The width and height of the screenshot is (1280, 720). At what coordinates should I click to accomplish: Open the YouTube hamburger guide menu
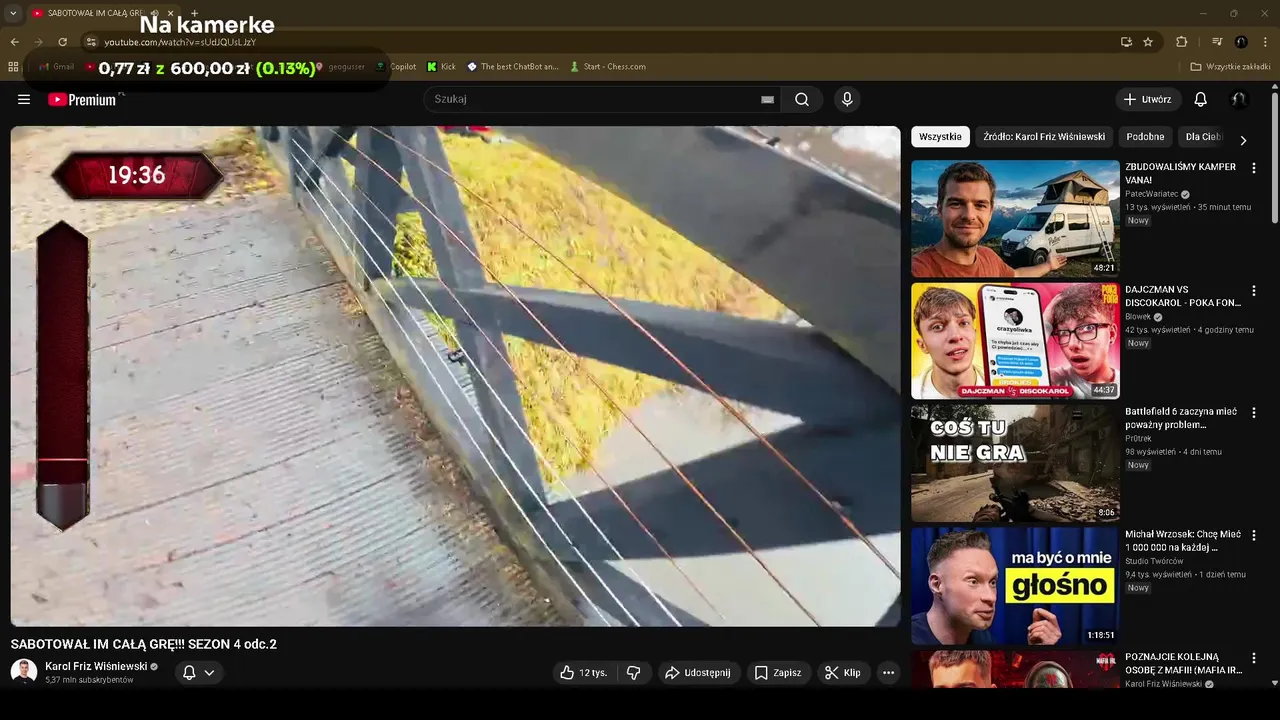point(24,99)
